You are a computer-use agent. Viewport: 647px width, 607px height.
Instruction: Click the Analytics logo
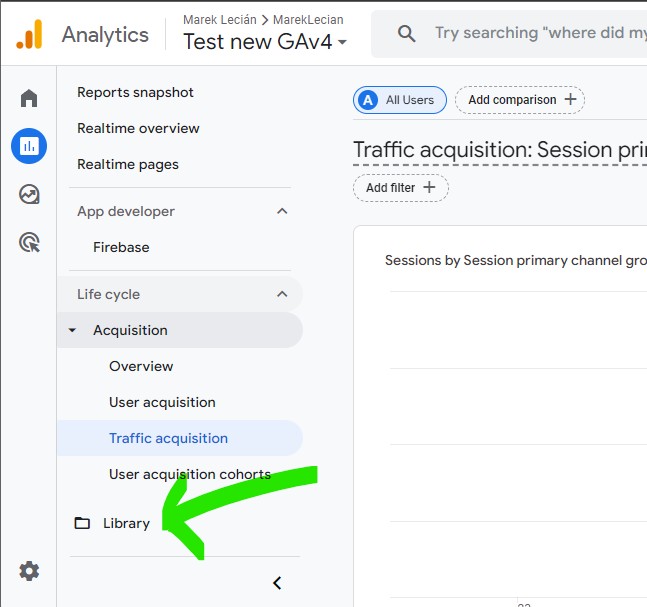click(x=30, y=34)
